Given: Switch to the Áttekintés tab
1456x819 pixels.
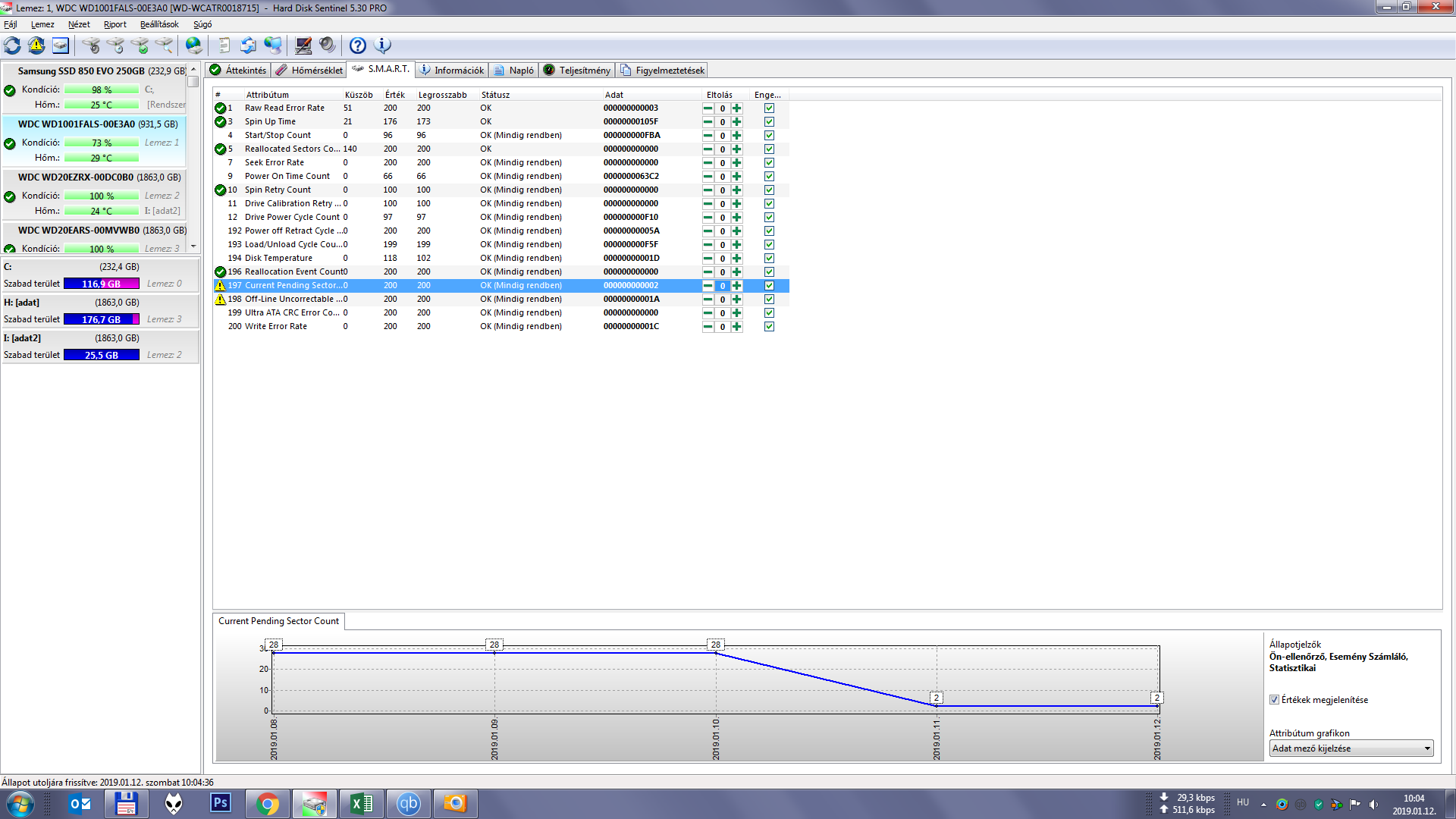Looking at the screenshot, I should point(238,70).
